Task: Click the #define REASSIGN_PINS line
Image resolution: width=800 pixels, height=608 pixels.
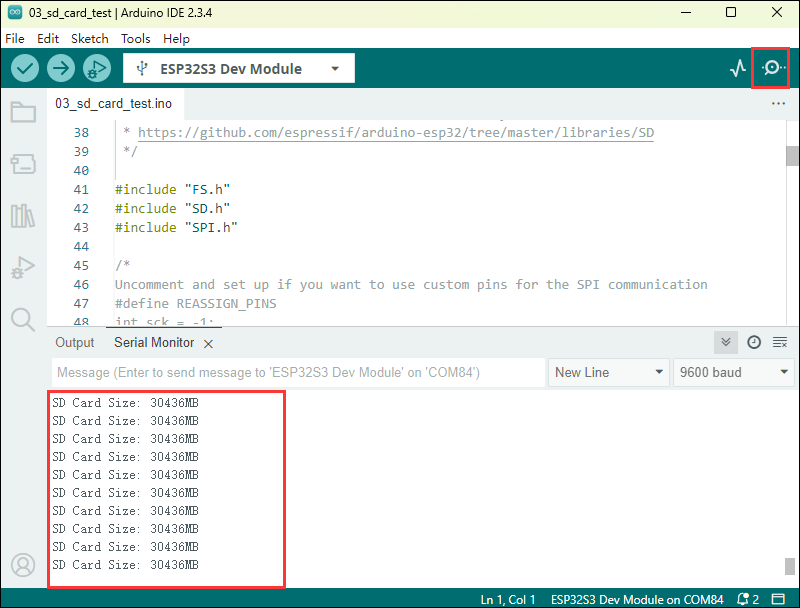Action: tap(195, 303)
